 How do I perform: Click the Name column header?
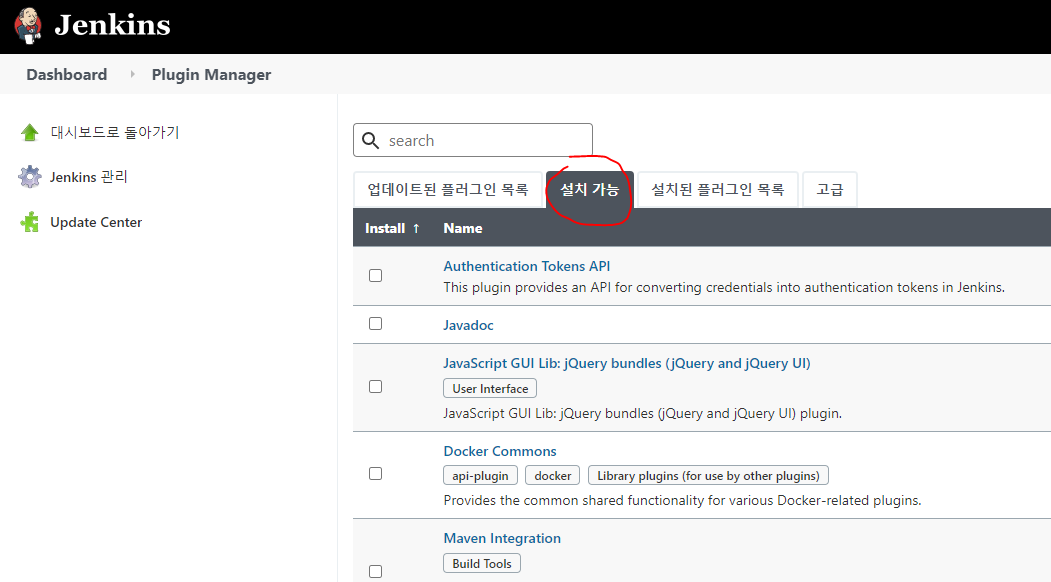462,228
